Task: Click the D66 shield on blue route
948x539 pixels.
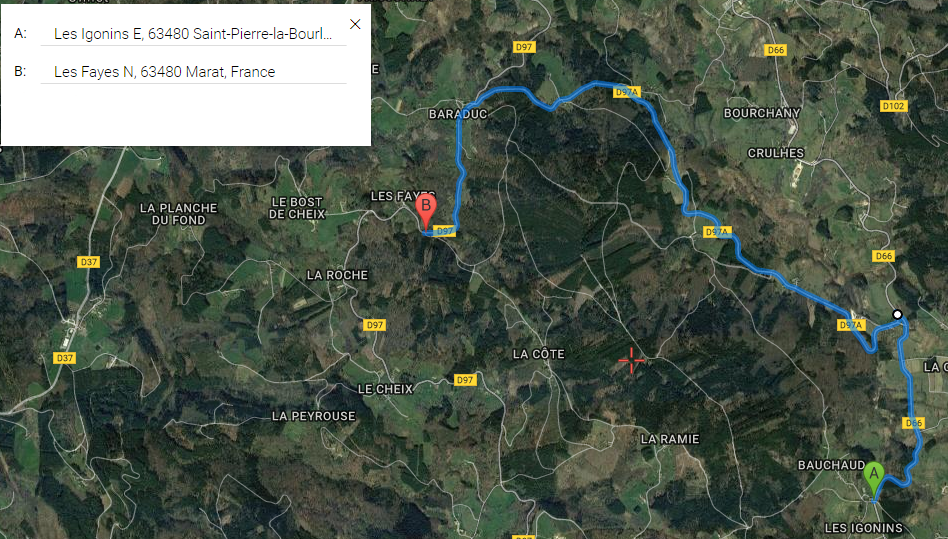Action: pyautogui.click(x=913, y=423)
